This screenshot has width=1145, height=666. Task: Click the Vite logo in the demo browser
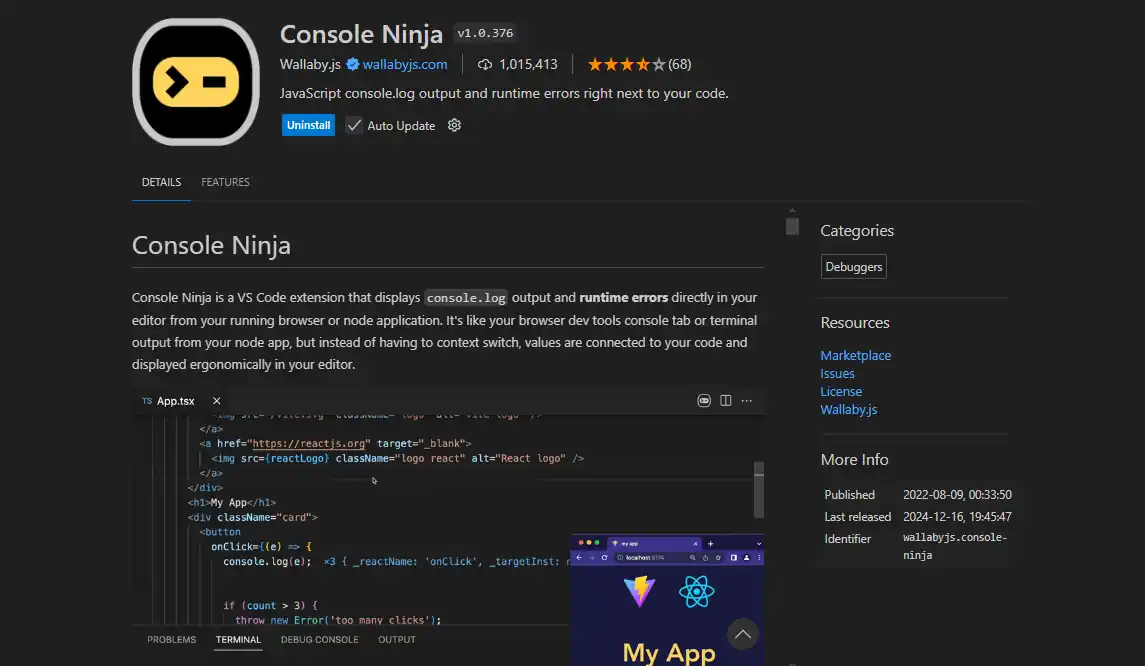[639, 592]
